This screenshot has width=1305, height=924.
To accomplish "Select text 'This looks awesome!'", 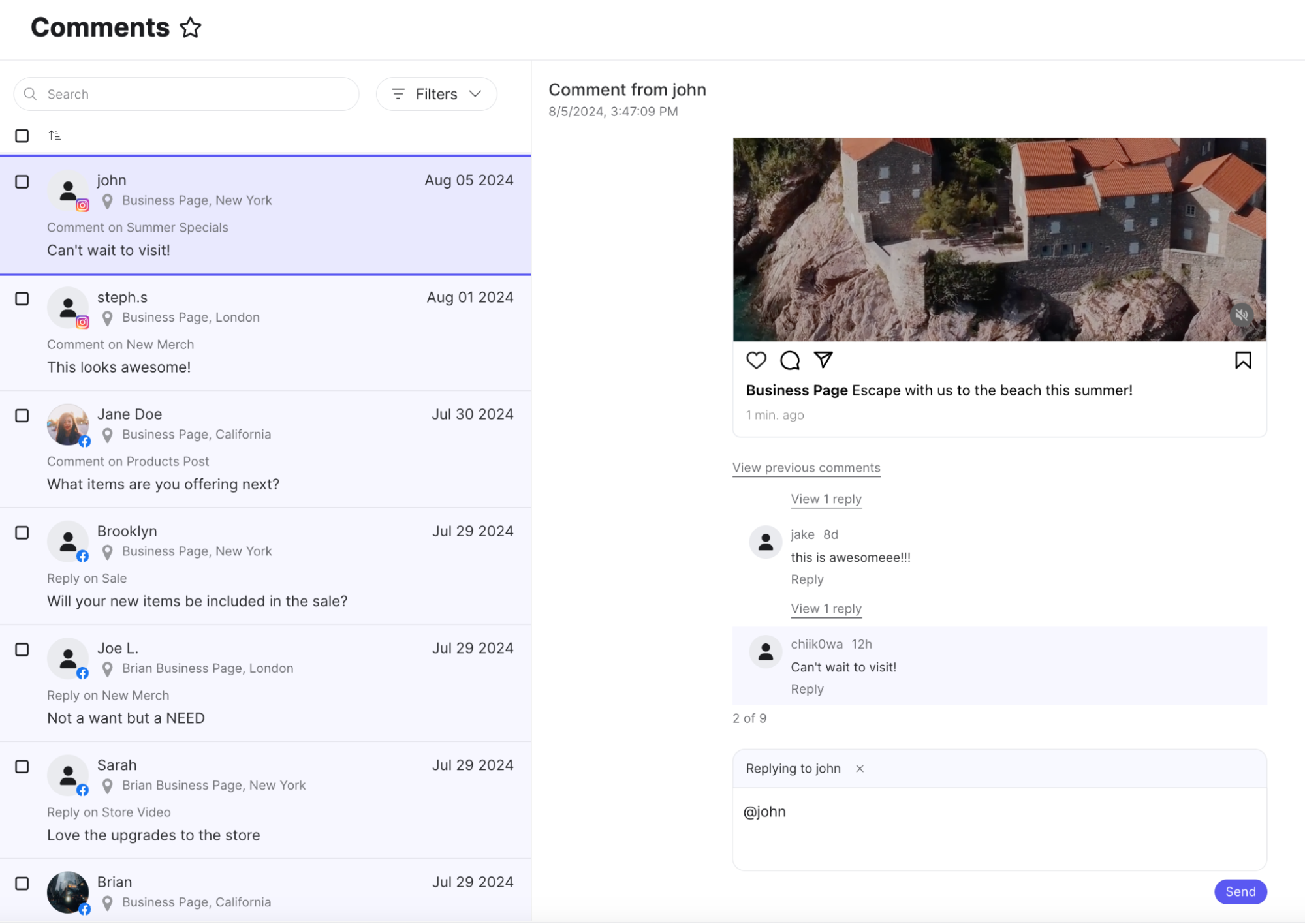I will click(119, 367).
